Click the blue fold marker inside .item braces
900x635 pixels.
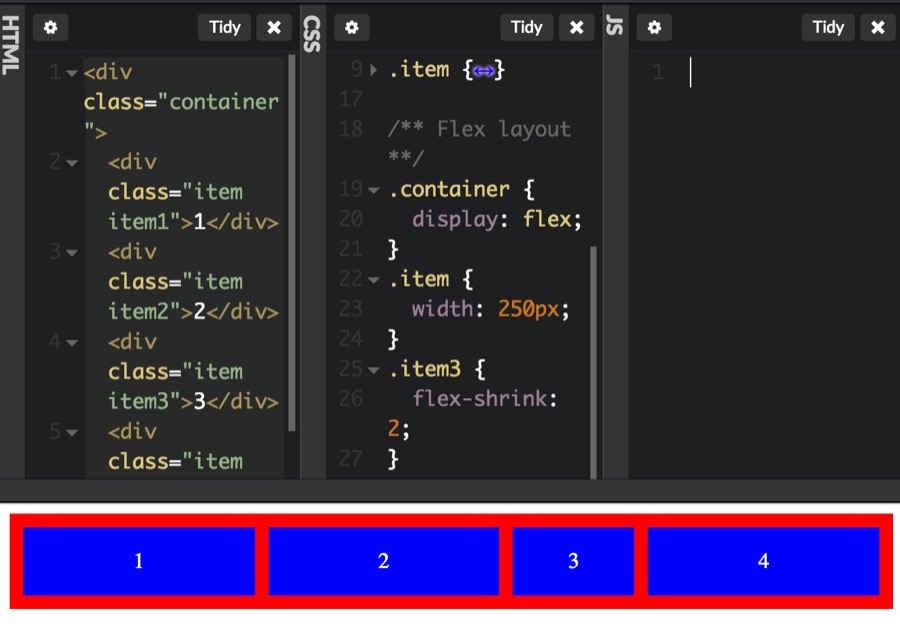pos(483,71)
